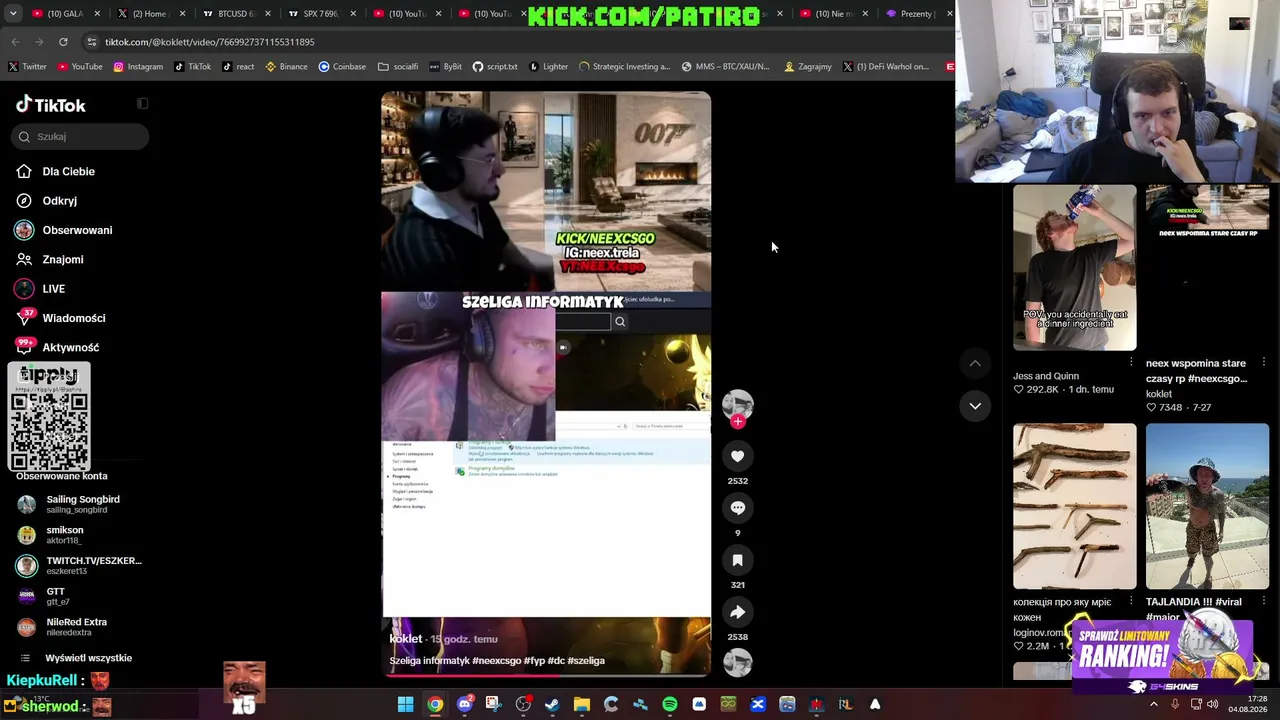Open the comments bubble icon

(x=738, y=508)
